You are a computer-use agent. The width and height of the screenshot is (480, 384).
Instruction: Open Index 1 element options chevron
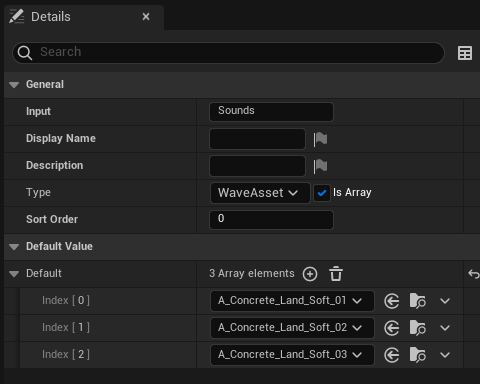(445, 328)
